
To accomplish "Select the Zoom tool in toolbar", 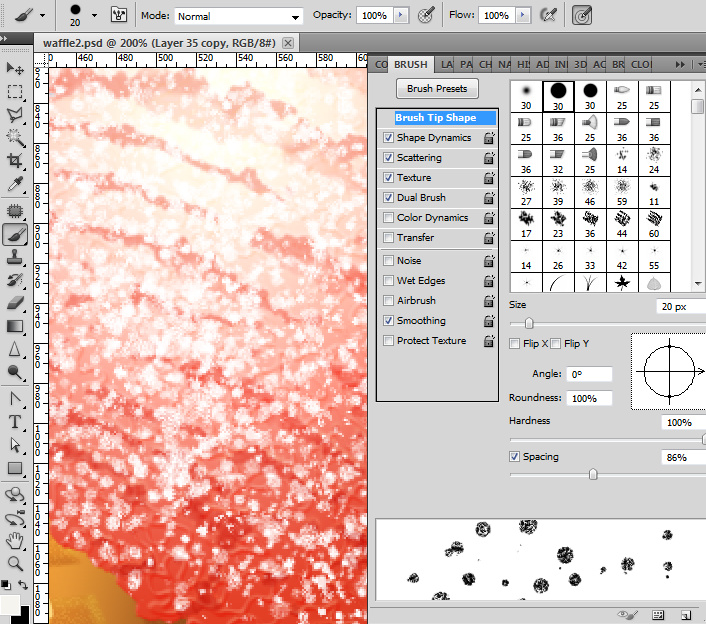I will click(x=15, y=563).
